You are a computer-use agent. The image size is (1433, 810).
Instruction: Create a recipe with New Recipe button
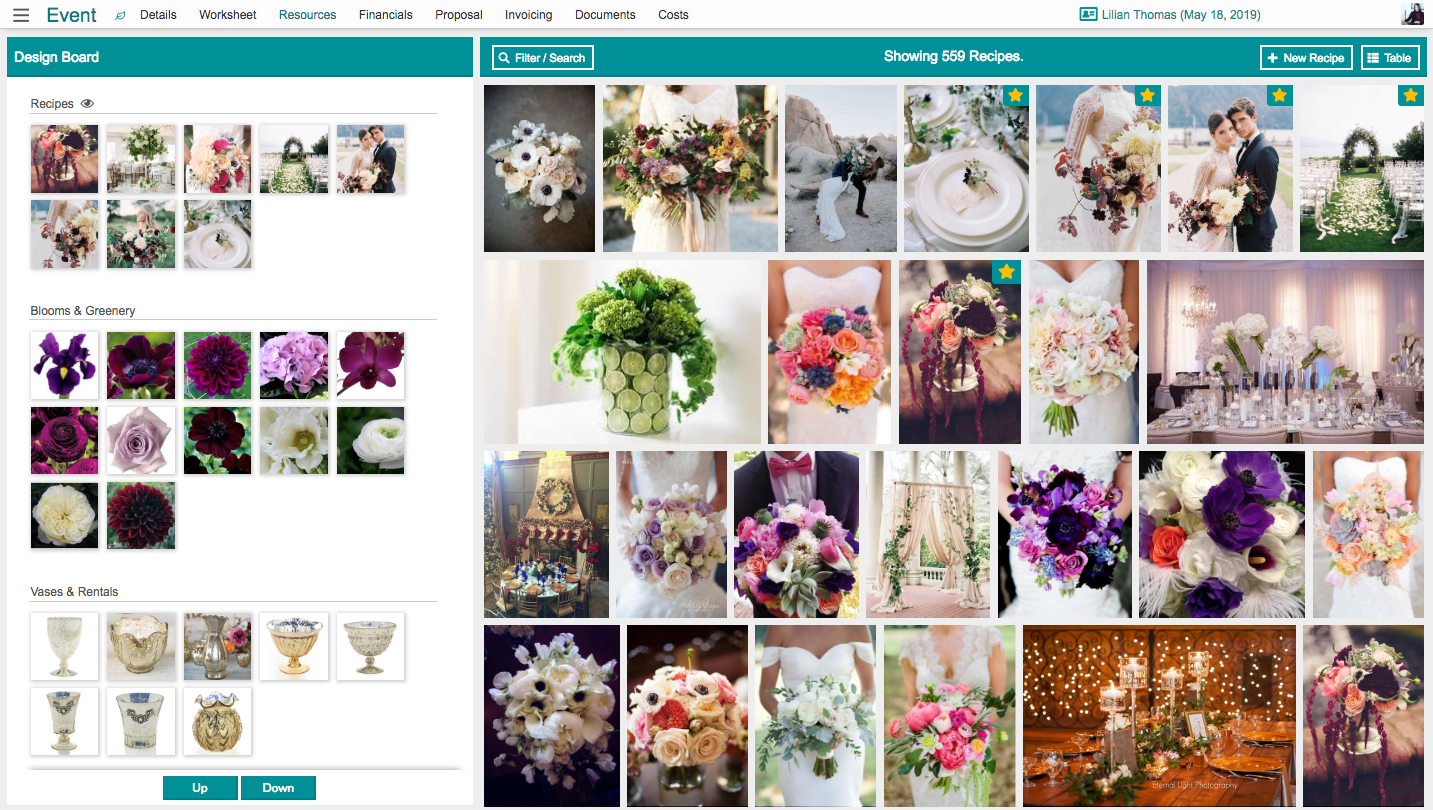pos(1306,58)
